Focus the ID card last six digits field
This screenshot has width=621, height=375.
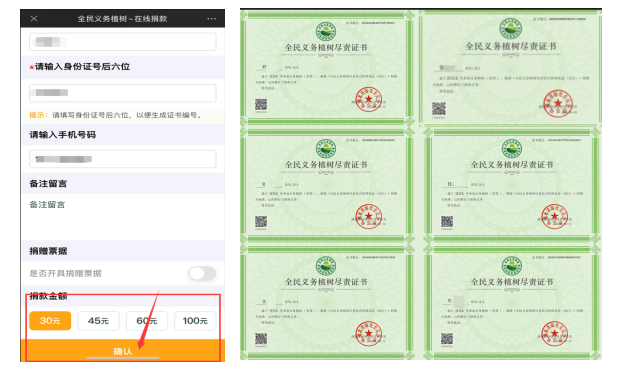pos(123,93)
